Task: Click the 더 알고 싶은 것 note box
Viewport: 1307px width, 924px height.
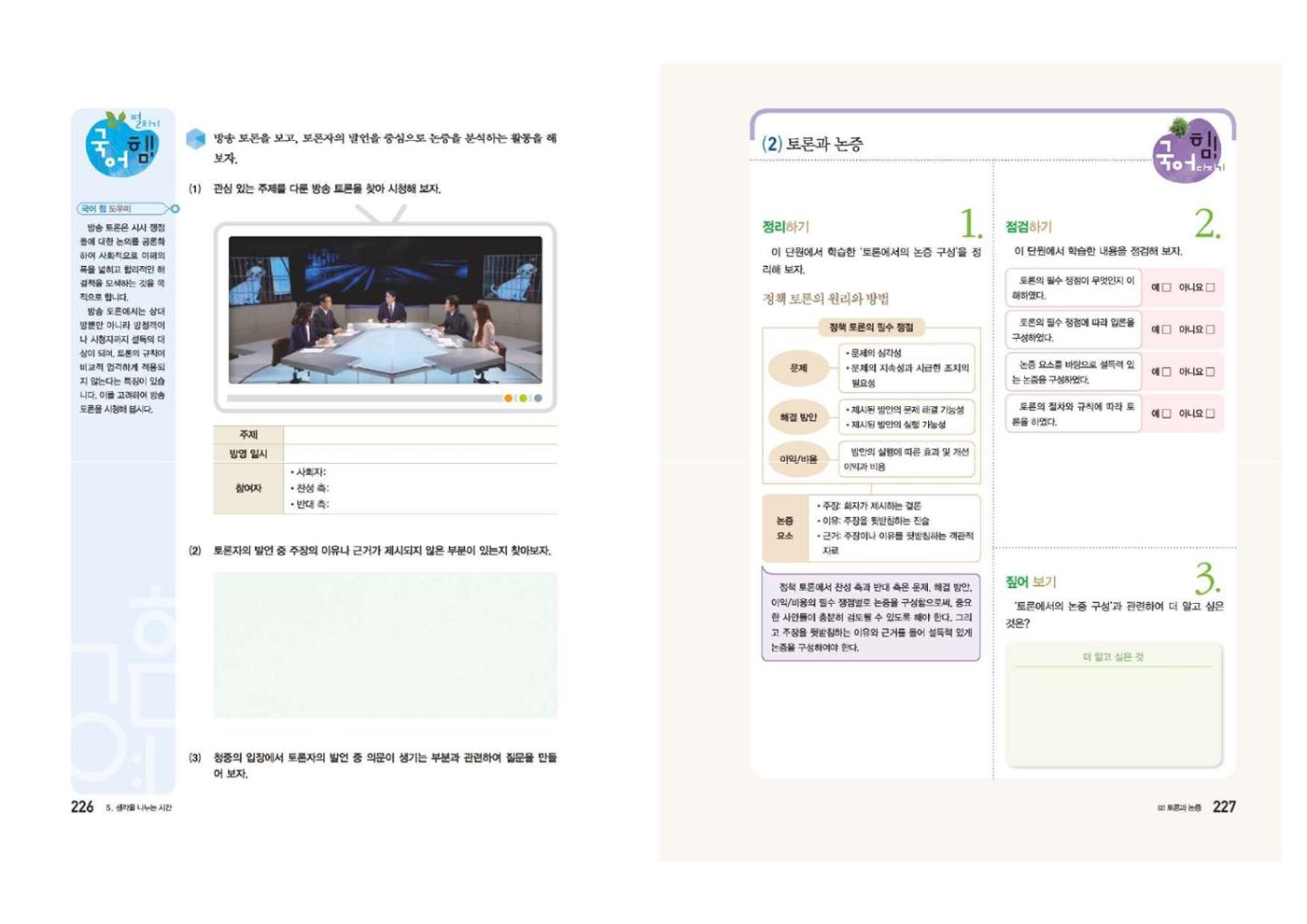Action: coord(1114,705)
